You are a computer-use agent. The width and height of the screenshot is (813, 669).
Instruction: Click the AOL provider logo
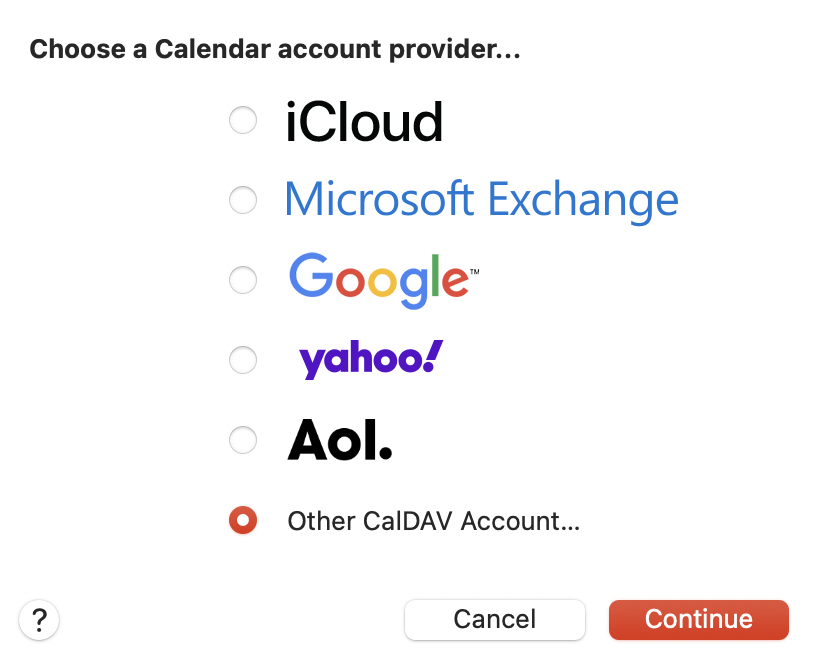click(x=340, y=440)
